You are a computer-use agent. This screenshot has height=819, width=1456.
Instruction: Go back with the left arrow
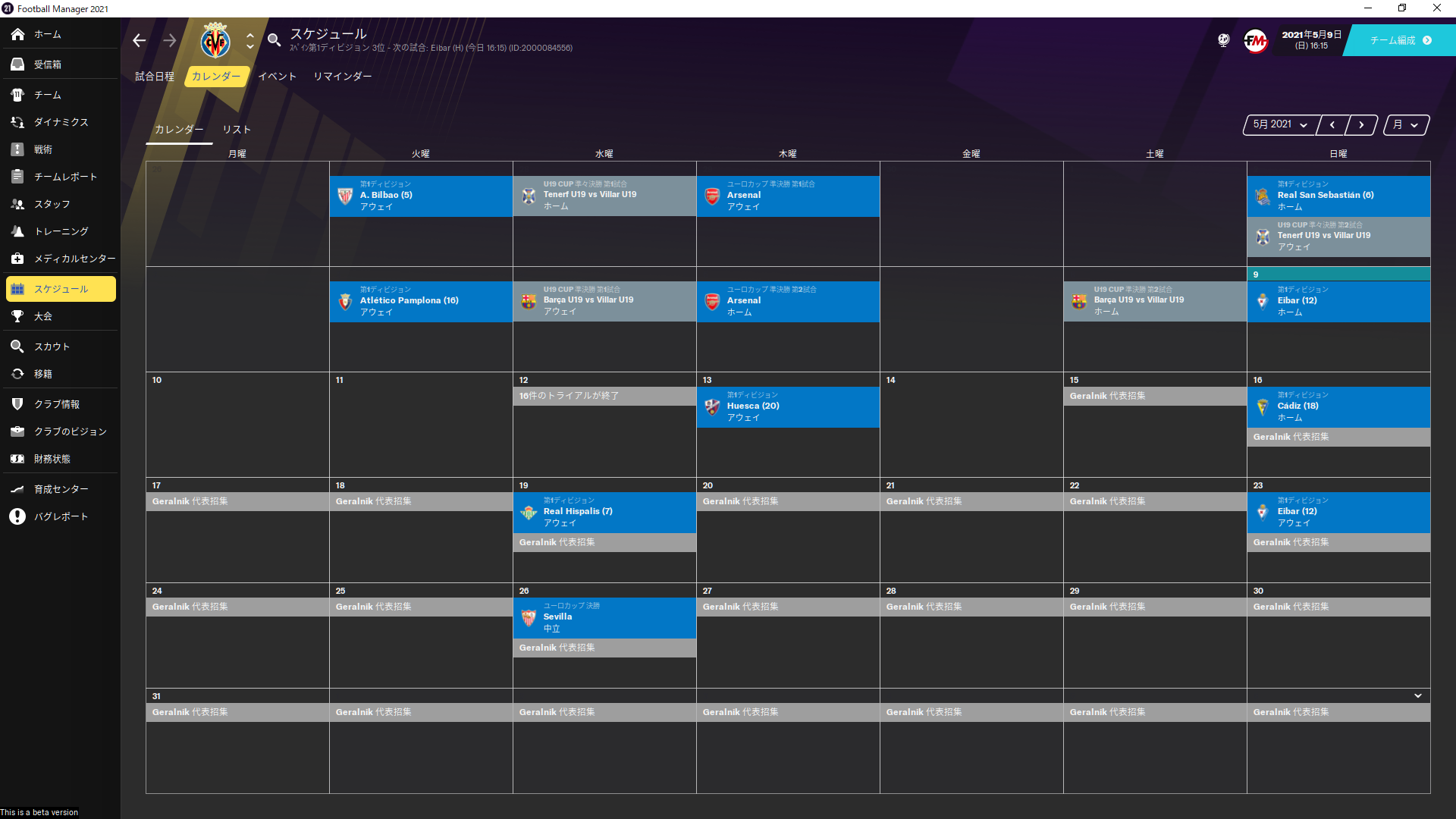pyautogui.click(x=140, y=40)
